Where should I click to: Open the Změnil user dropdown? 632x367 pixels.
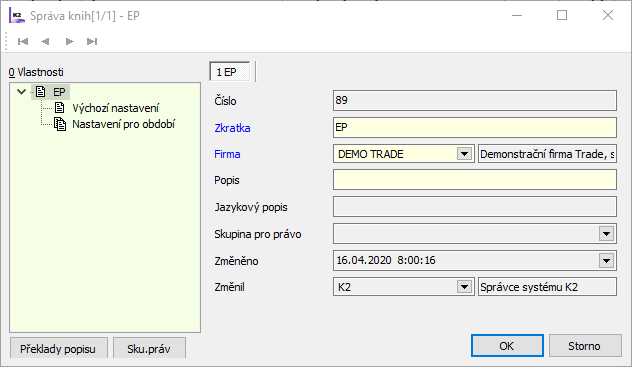point(464,287)
